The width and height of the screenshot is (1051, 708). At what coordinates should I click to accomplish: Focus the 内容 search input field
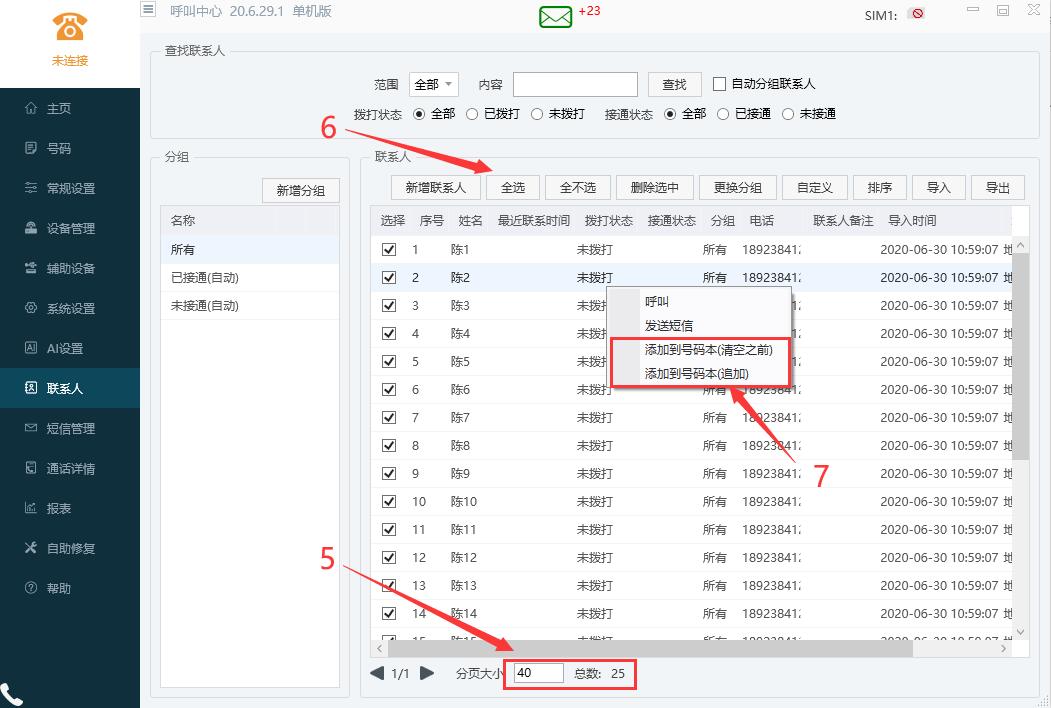click(575, 84)
